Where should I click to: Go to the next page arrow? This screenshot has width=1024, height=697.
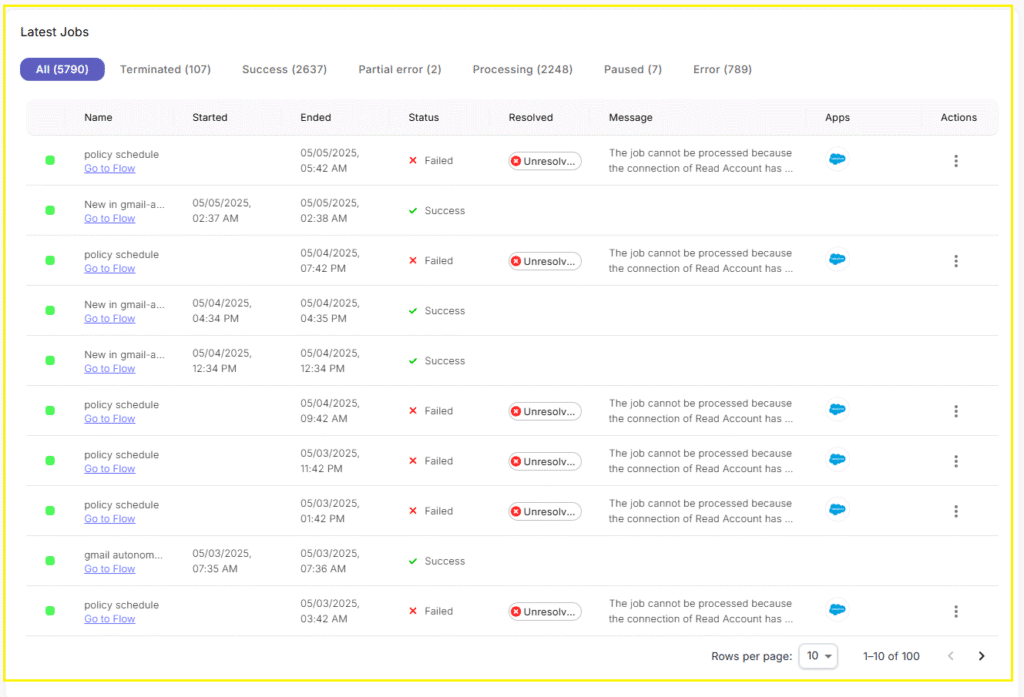[981, 656]
